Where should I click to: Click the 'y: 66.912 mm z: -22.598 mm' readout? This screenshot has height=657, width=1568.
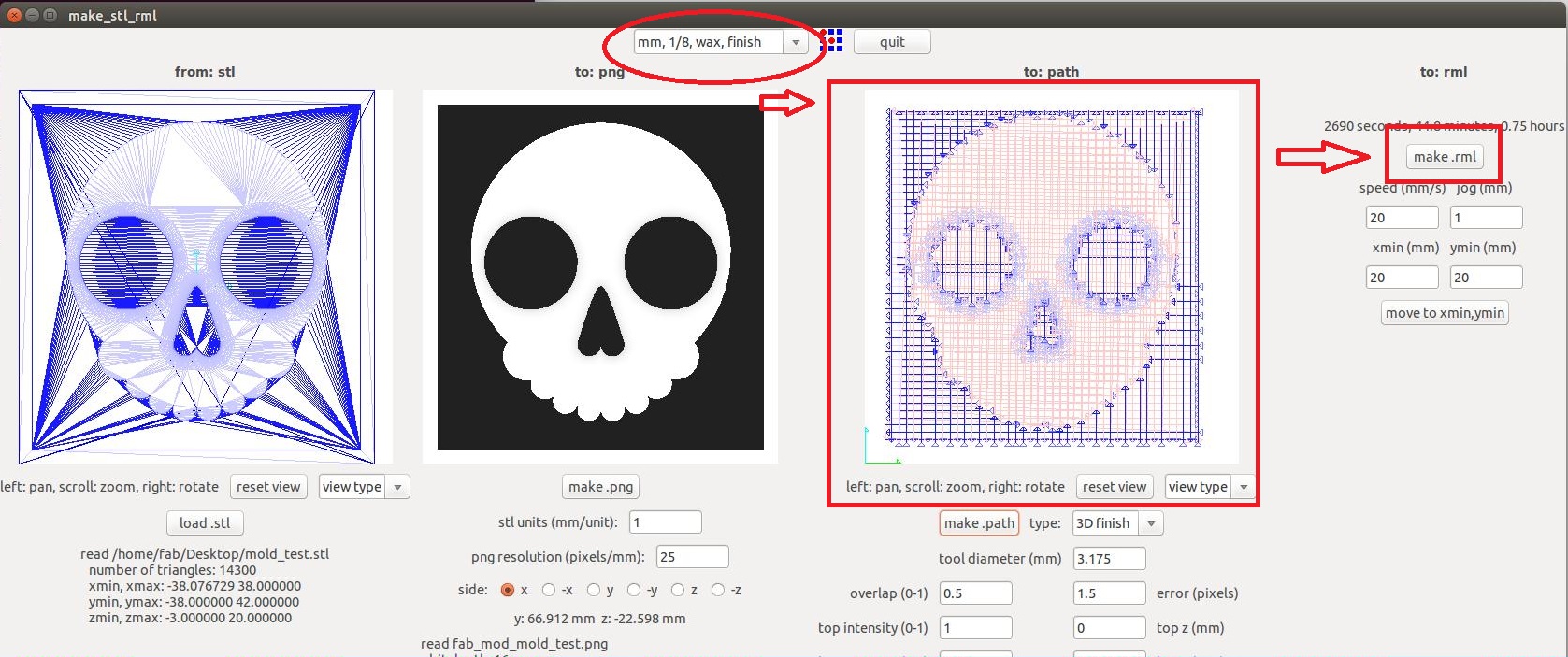(x=599, y=619)
